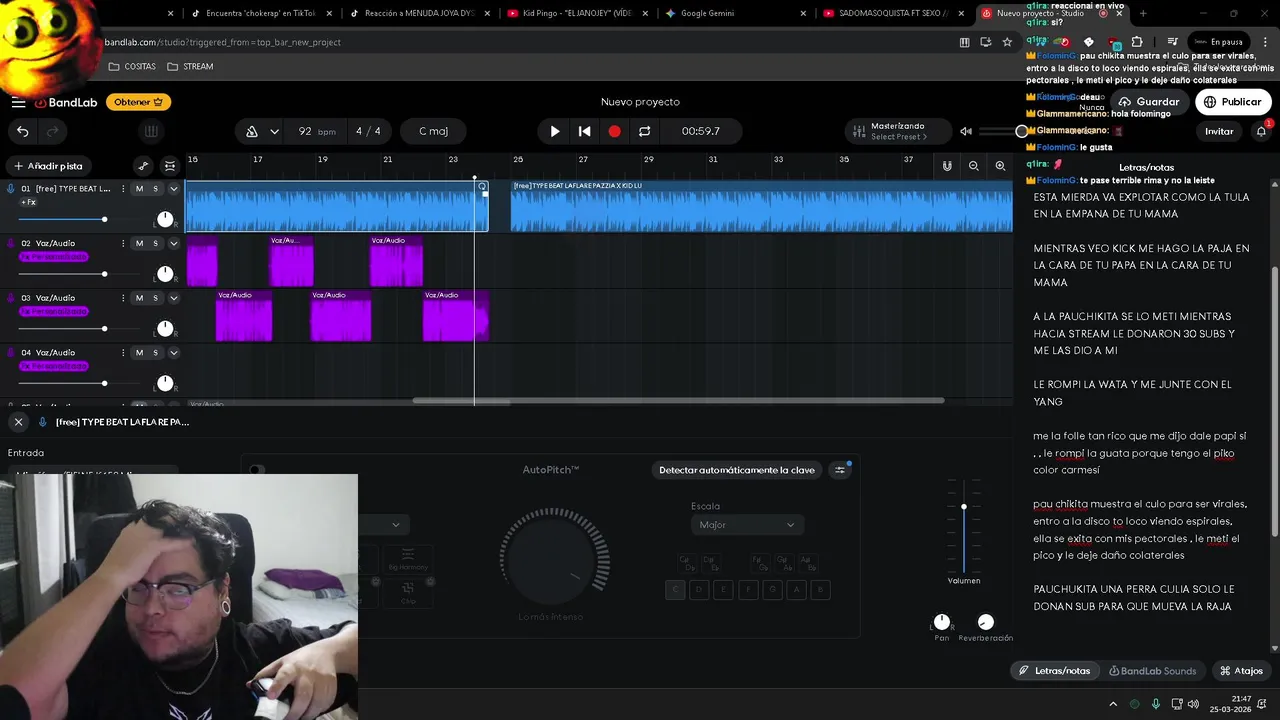Screen dimensions: 1280x720
Task: Click the track collapse icon beside Añadir pista
Action: pos(170,166)
